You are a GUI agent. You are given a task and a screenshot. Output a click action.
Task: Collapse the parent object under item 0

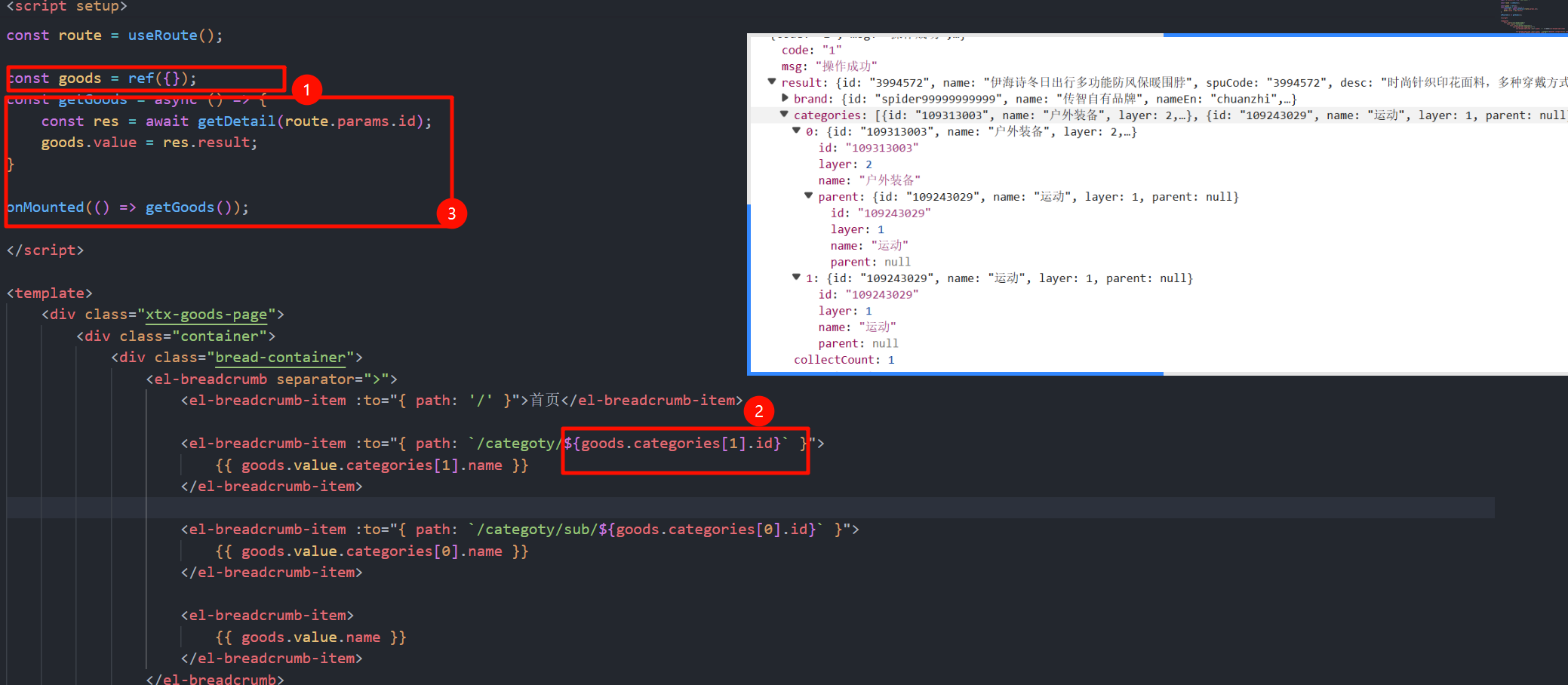(808, 196)
